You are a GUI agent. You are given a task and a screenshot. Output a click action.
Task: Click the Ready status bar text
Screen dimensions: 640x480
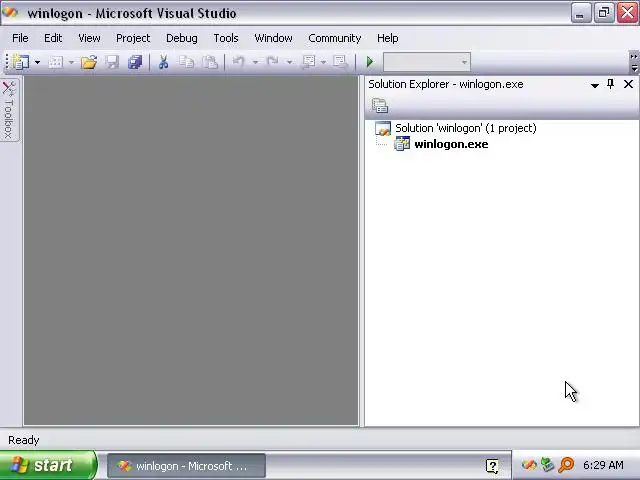[24, 440]
